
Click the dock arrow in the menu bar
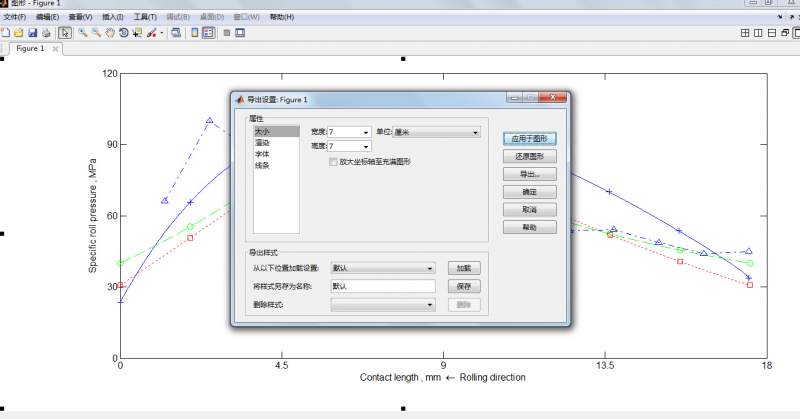coord(780,17)
